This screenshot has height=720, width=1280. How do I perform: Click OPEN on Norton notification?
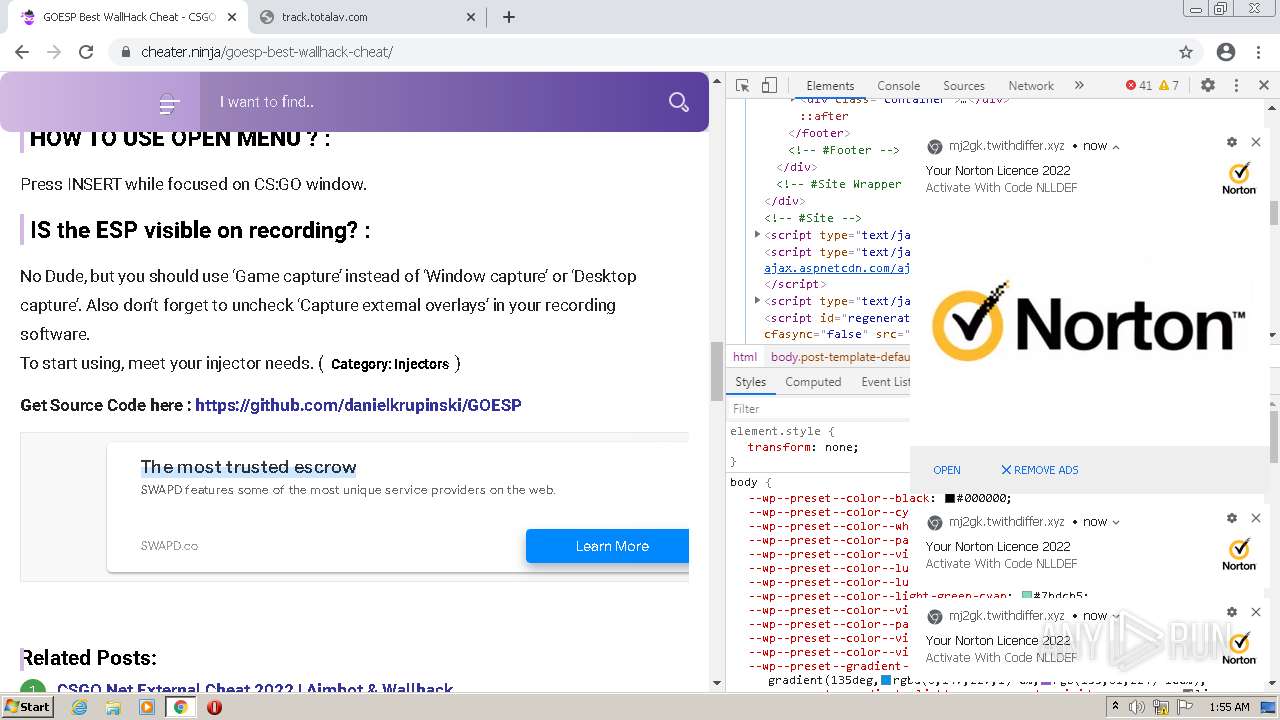(946, 470)
